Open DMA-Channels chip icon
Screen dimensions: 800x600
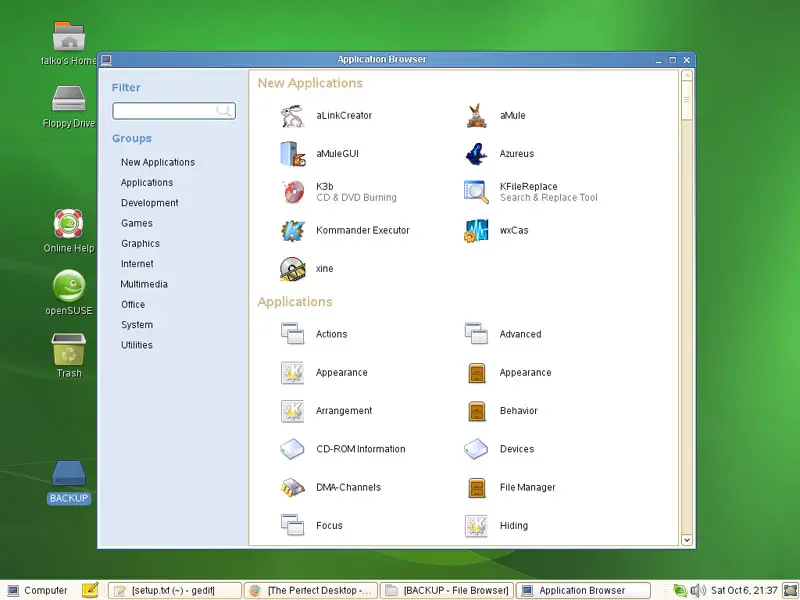pyautogui.click(x=292, y=488)
